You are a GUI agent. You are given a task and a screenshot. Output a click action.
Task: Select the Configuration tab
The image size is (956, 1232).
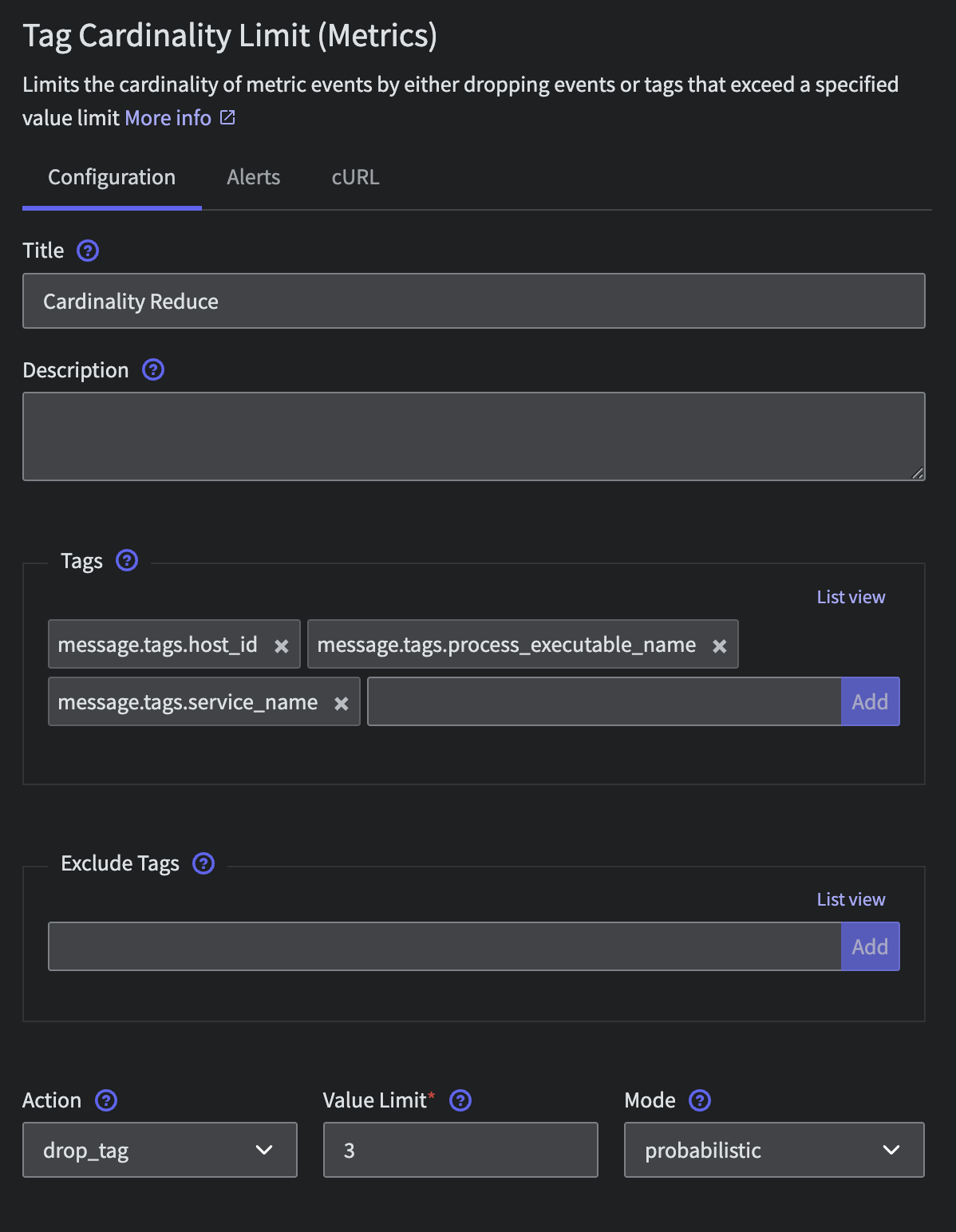pos(112,177)
